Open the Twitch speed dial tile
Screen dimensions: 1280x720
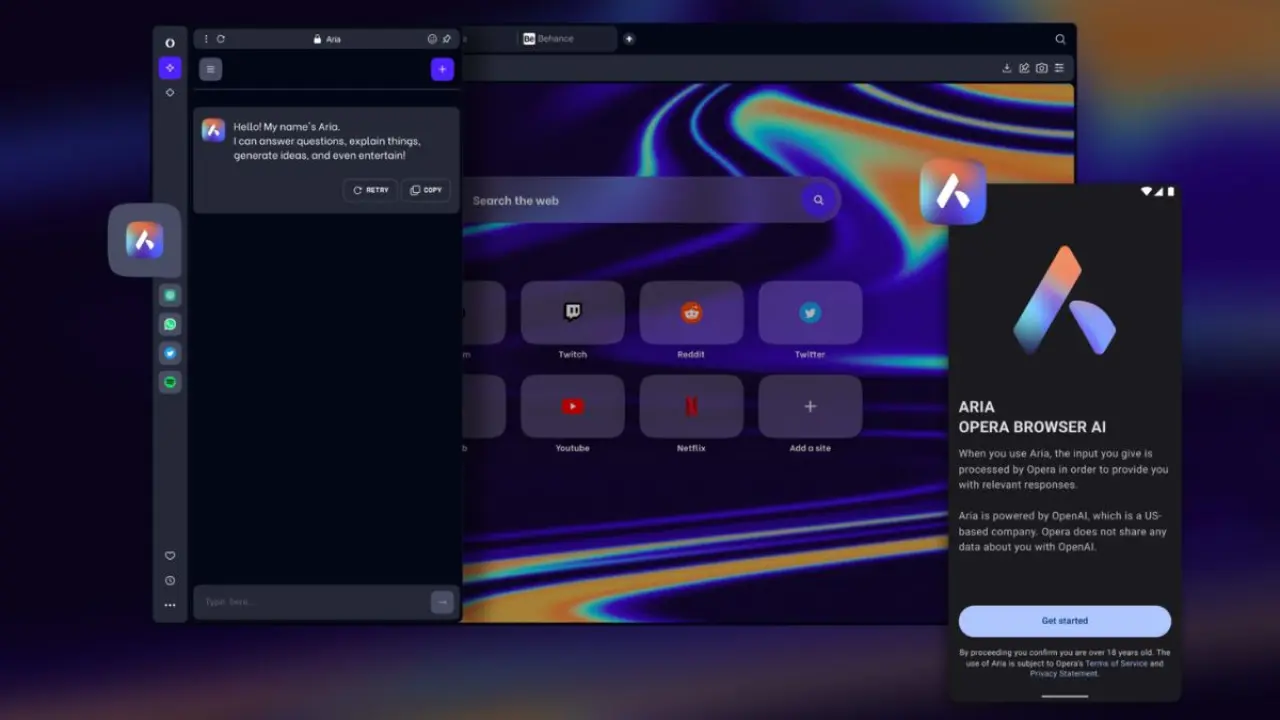572,313
